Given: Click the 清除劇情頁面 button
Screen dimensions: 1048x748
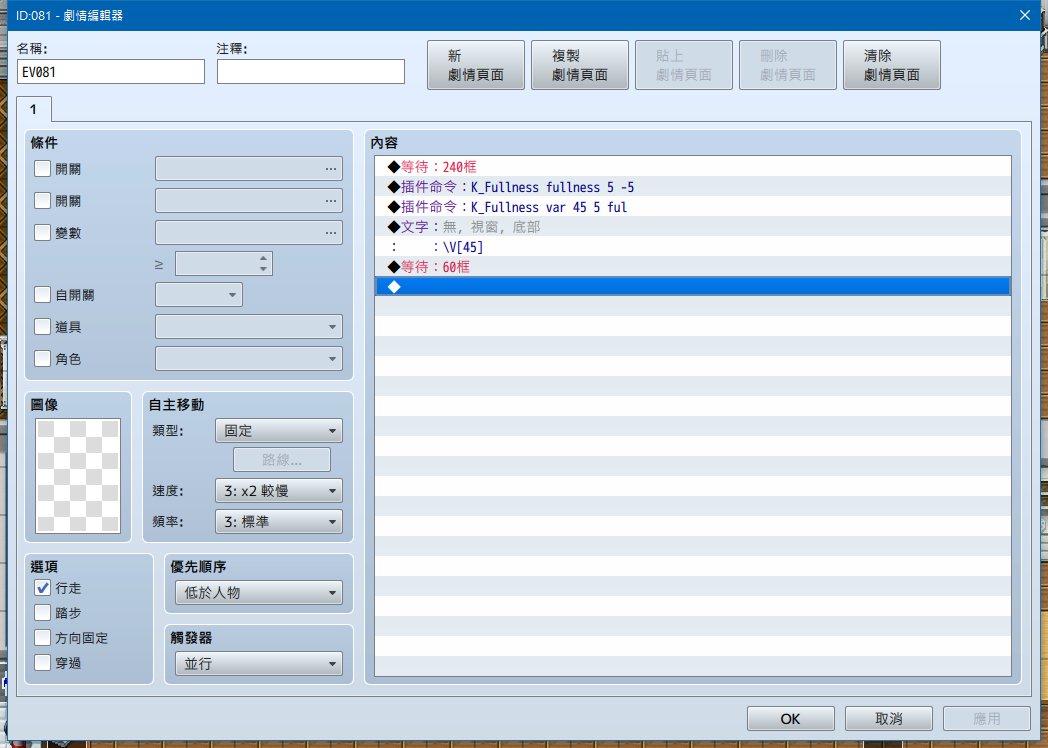Looking at the screenshot, I should [892, 65].
